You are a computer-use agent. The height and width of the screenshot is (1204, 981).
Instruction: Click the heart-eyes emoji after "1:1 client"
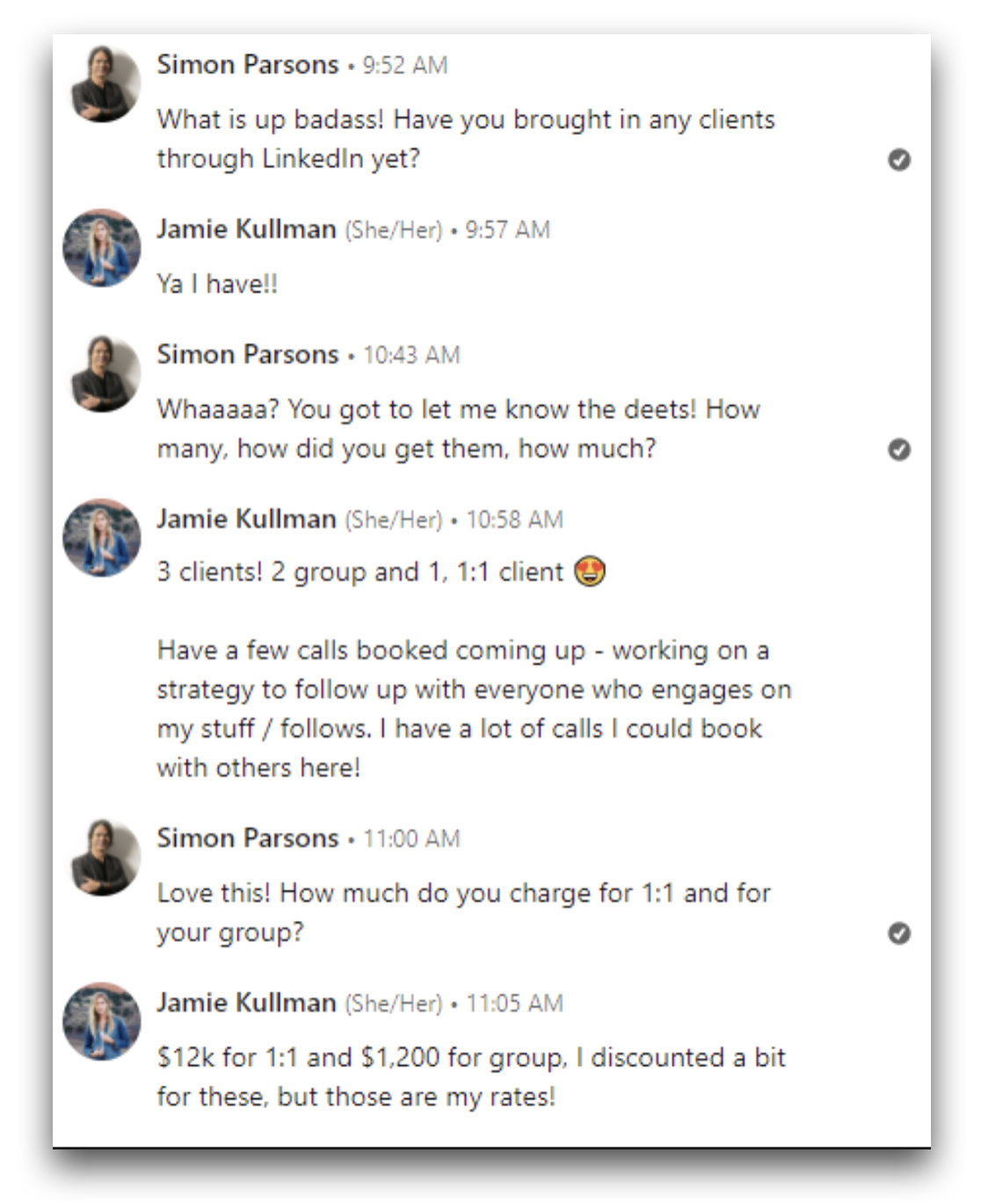tap(590, 572)
